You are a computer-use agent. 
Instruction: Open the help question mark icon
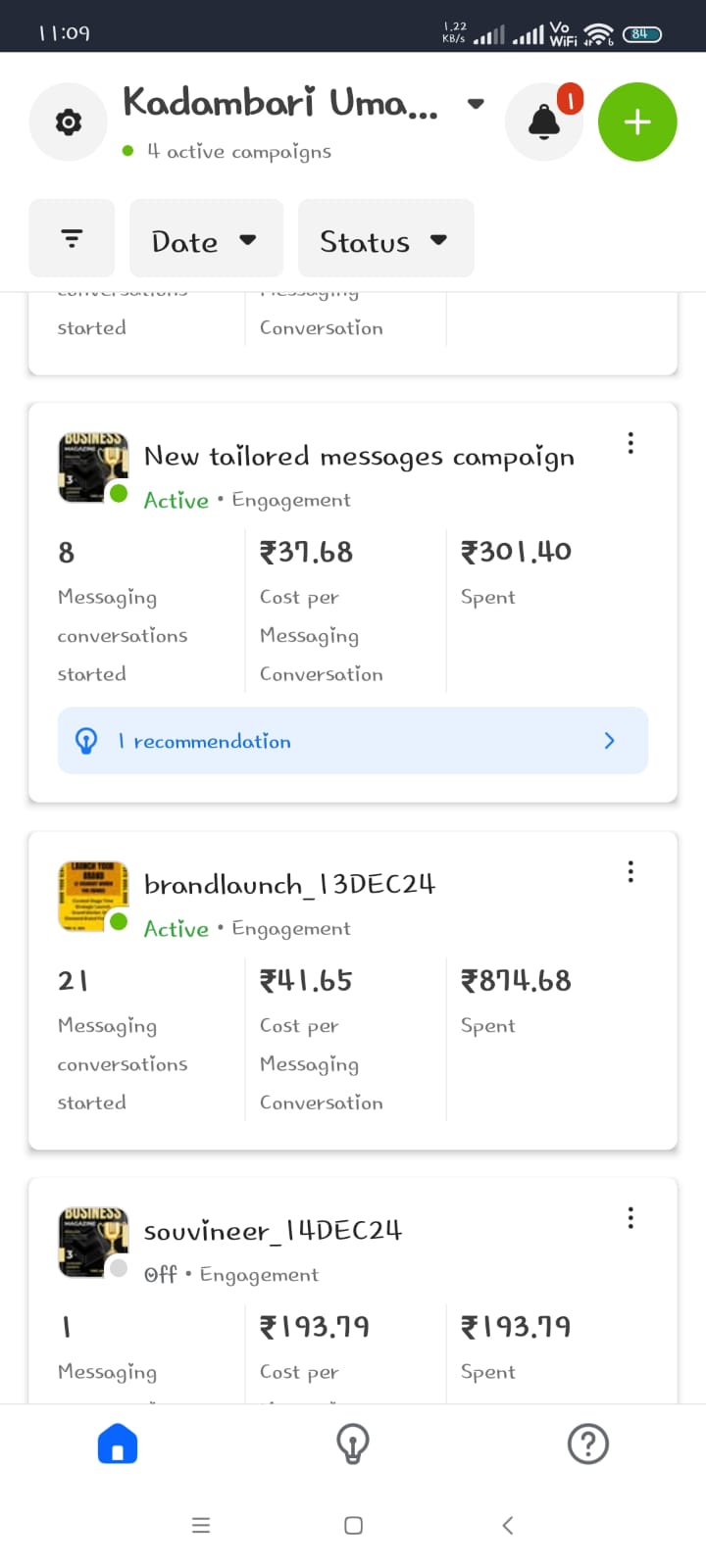[588, 1444]
